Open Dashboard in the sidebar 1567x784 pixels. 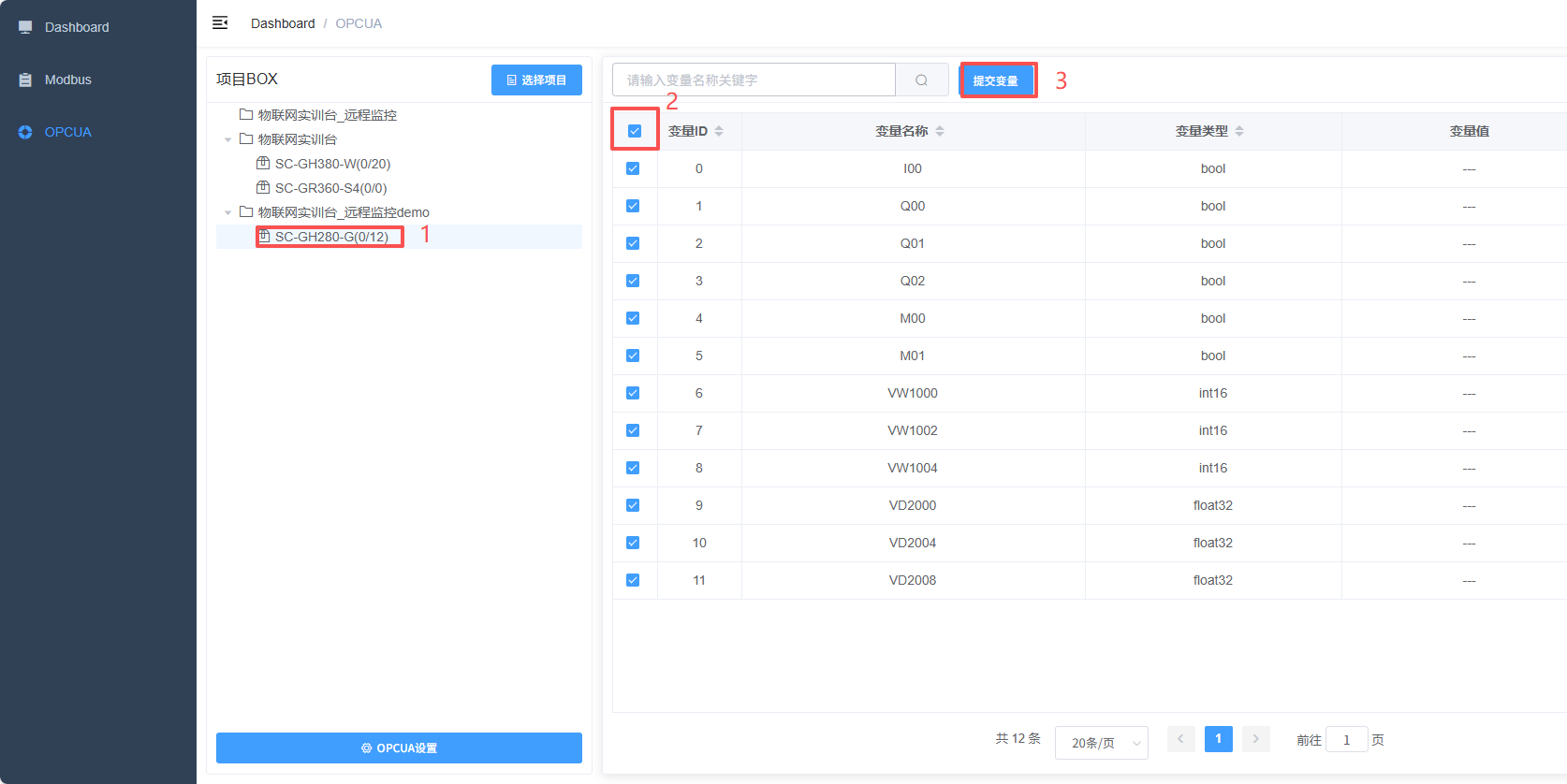coord(77,27)
